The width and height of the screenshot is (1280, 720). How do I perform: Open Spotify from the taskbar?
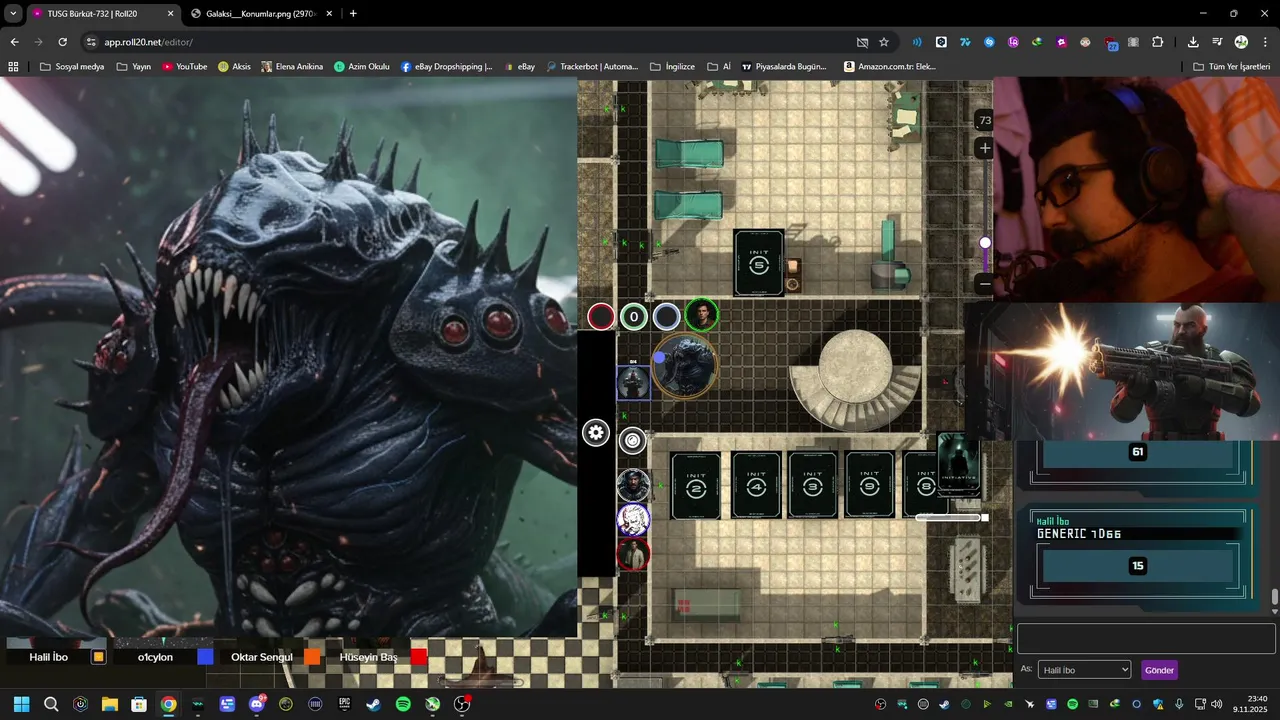click(403, 704)
